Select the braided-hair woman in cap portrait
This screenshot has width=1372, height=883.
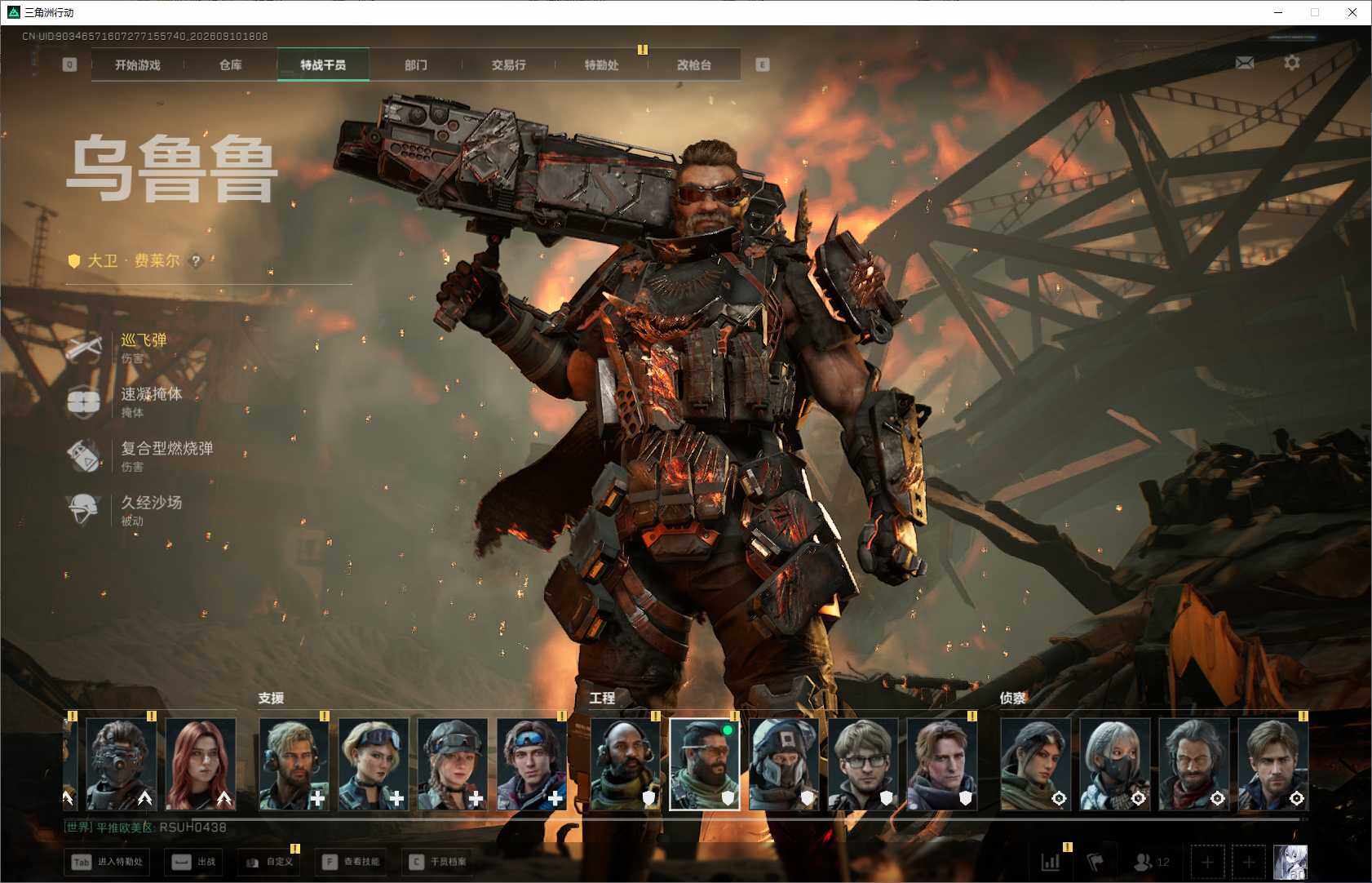point(453,765)
